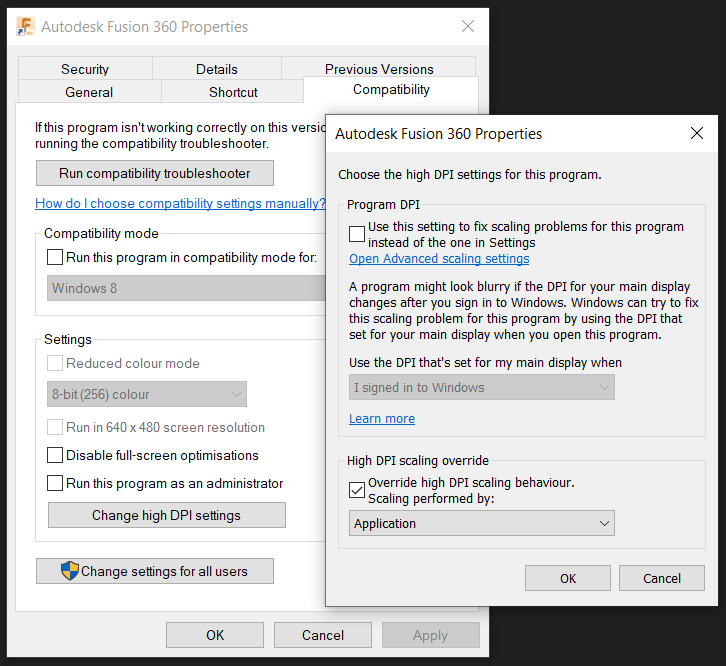Close the high DPI settings dialog
726x666 pixels.
(x=697, y=133)
